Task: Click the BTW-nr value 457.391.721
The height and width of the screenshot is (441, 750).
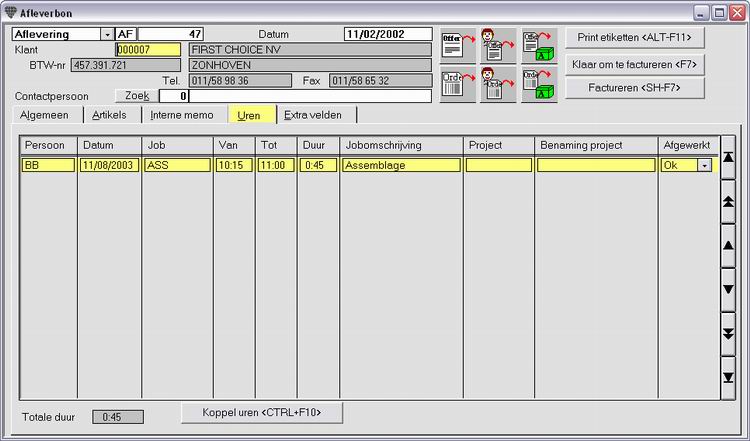Action: click(126, 65)
